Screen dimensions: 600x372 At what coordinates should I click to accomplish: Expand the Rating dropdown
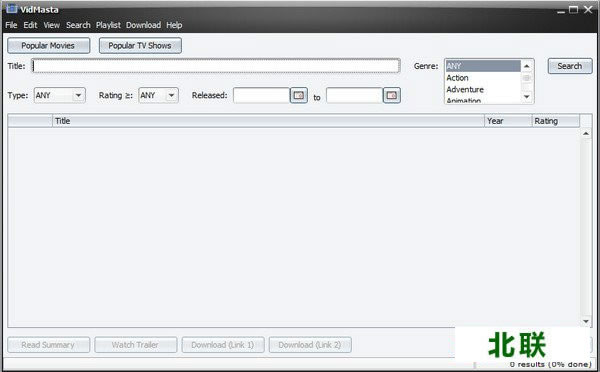[x=171, y=95]
